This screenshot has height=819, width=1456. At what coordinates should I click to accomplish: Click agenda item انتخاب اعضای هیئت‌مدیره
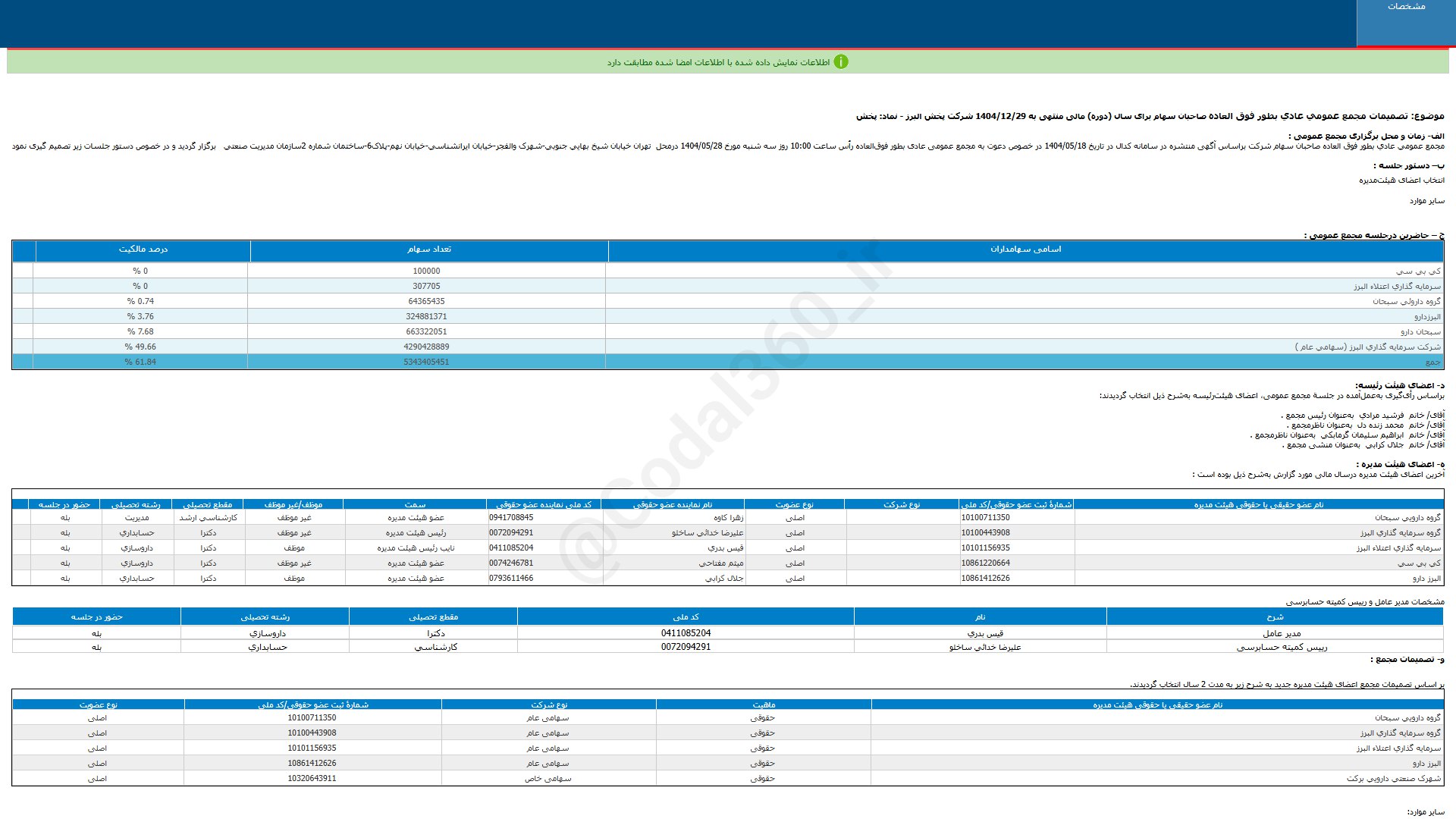[1401, 180]
